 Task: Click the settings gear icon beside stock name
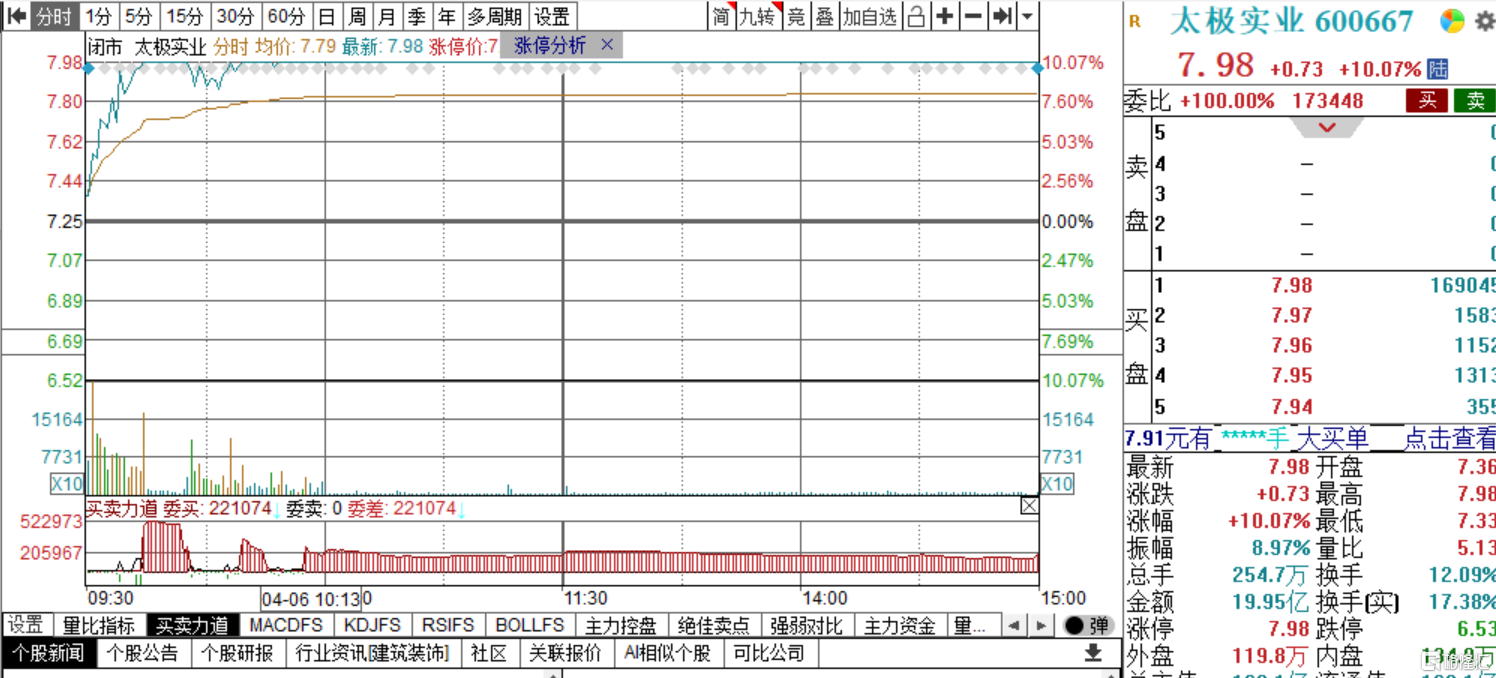coord(1483,20)
